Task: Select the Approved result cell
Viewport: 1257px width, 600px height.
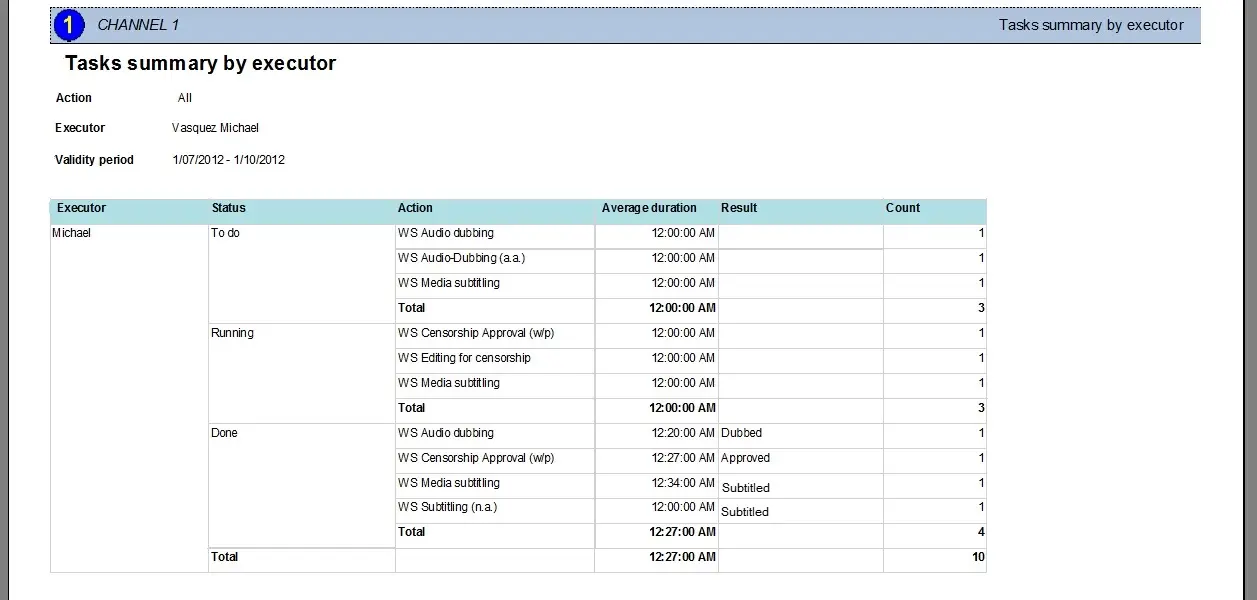Action: click(745, 458)
